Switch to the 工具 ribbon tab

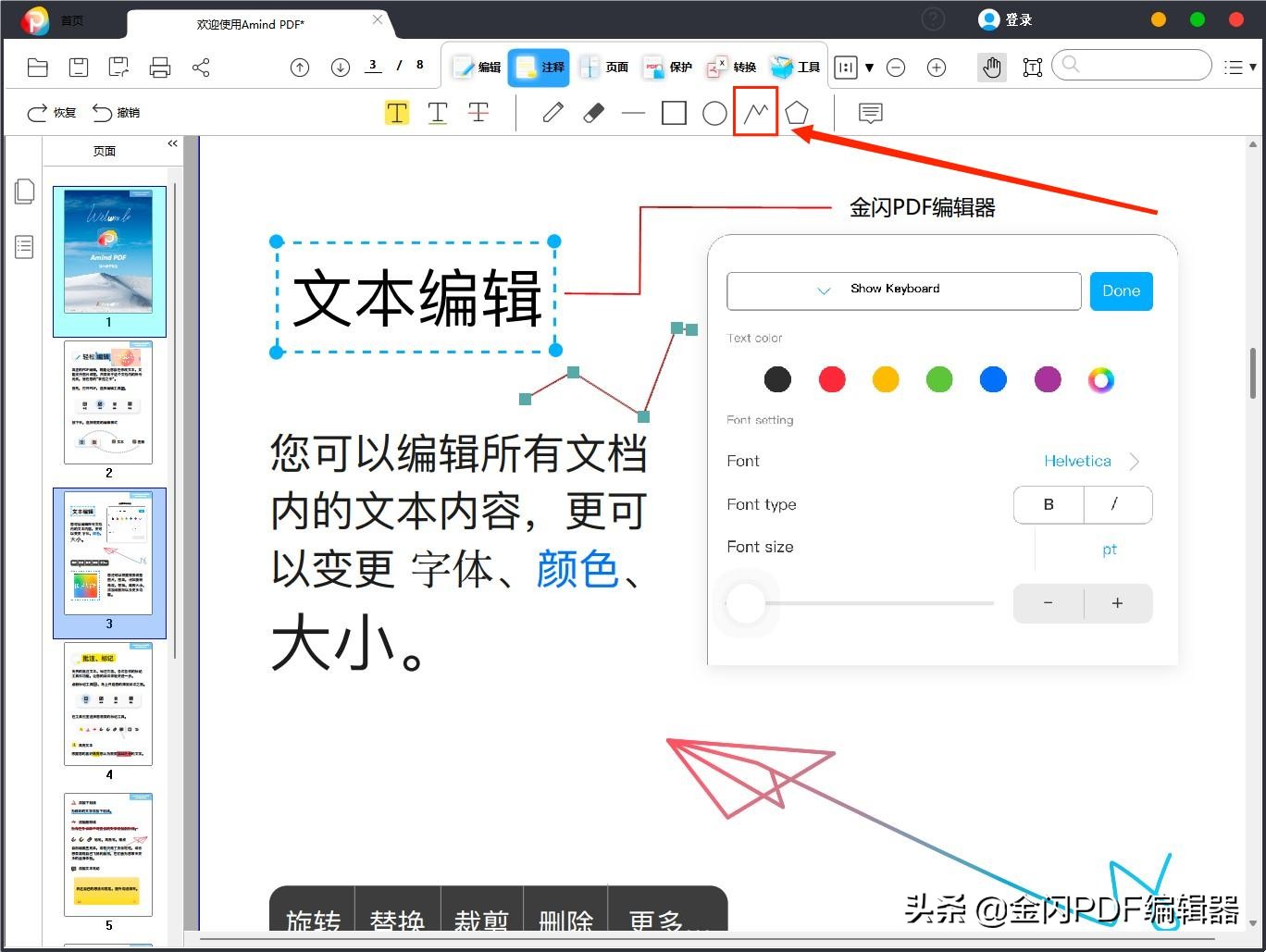[795, 67]
